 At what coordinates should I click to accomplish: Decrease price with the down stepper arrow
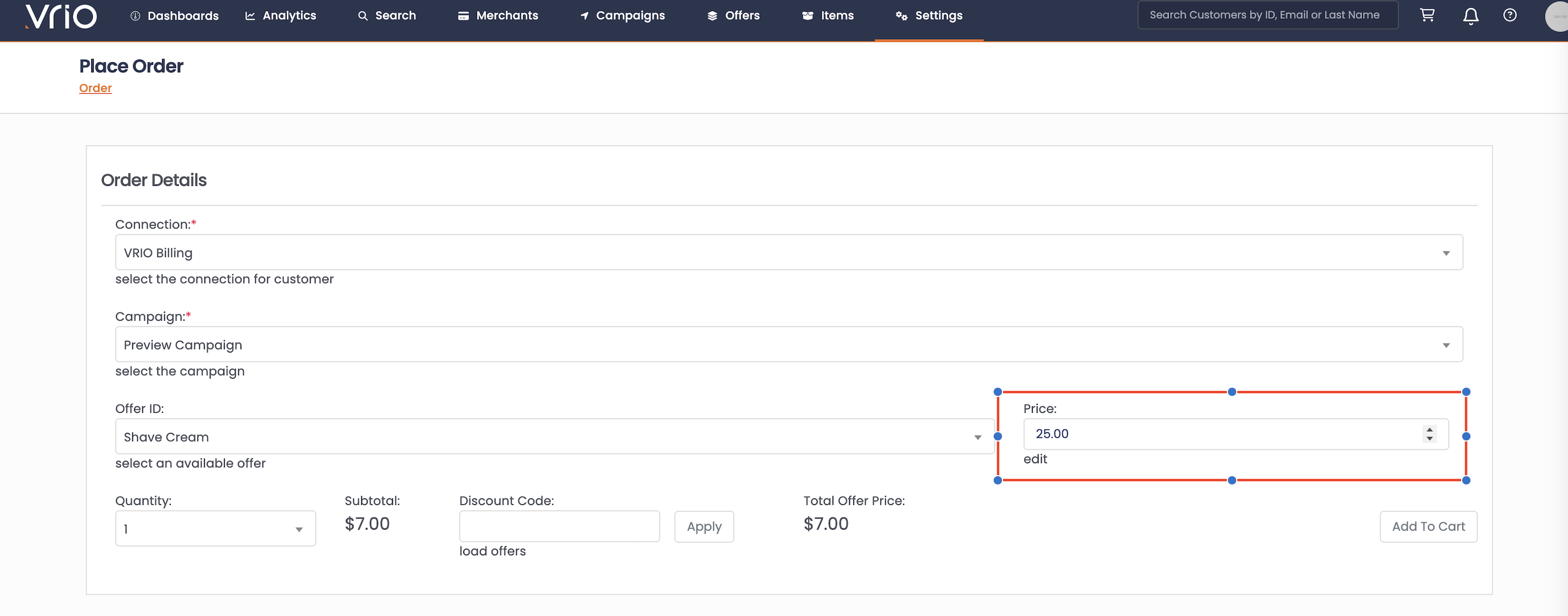click(1429, 438)
